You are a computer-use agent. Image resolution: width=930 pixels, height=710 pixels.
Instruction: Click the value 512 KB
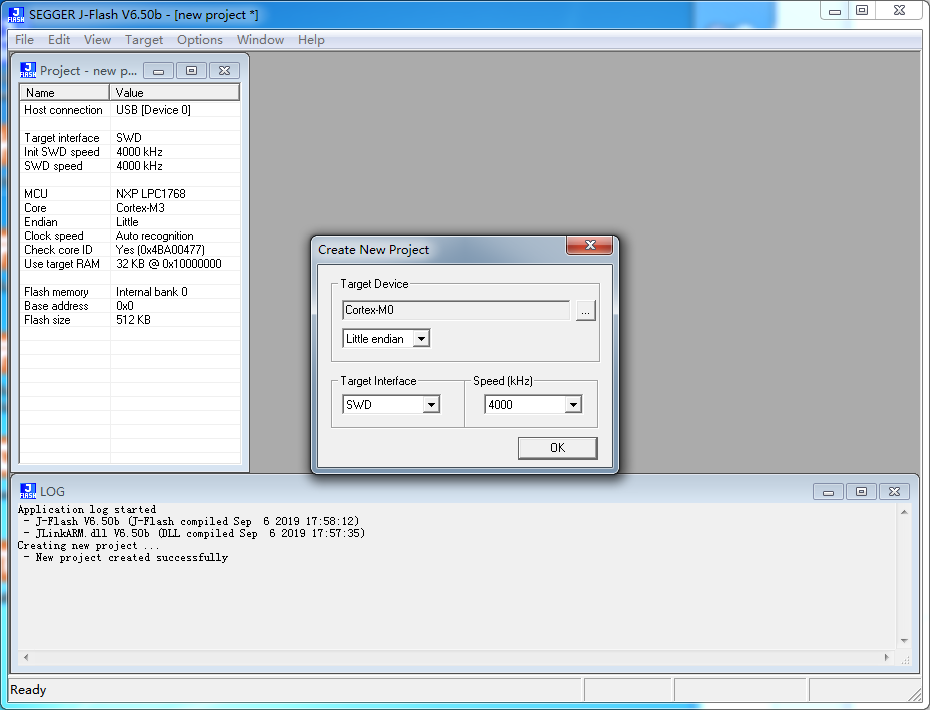pos(133,320)
